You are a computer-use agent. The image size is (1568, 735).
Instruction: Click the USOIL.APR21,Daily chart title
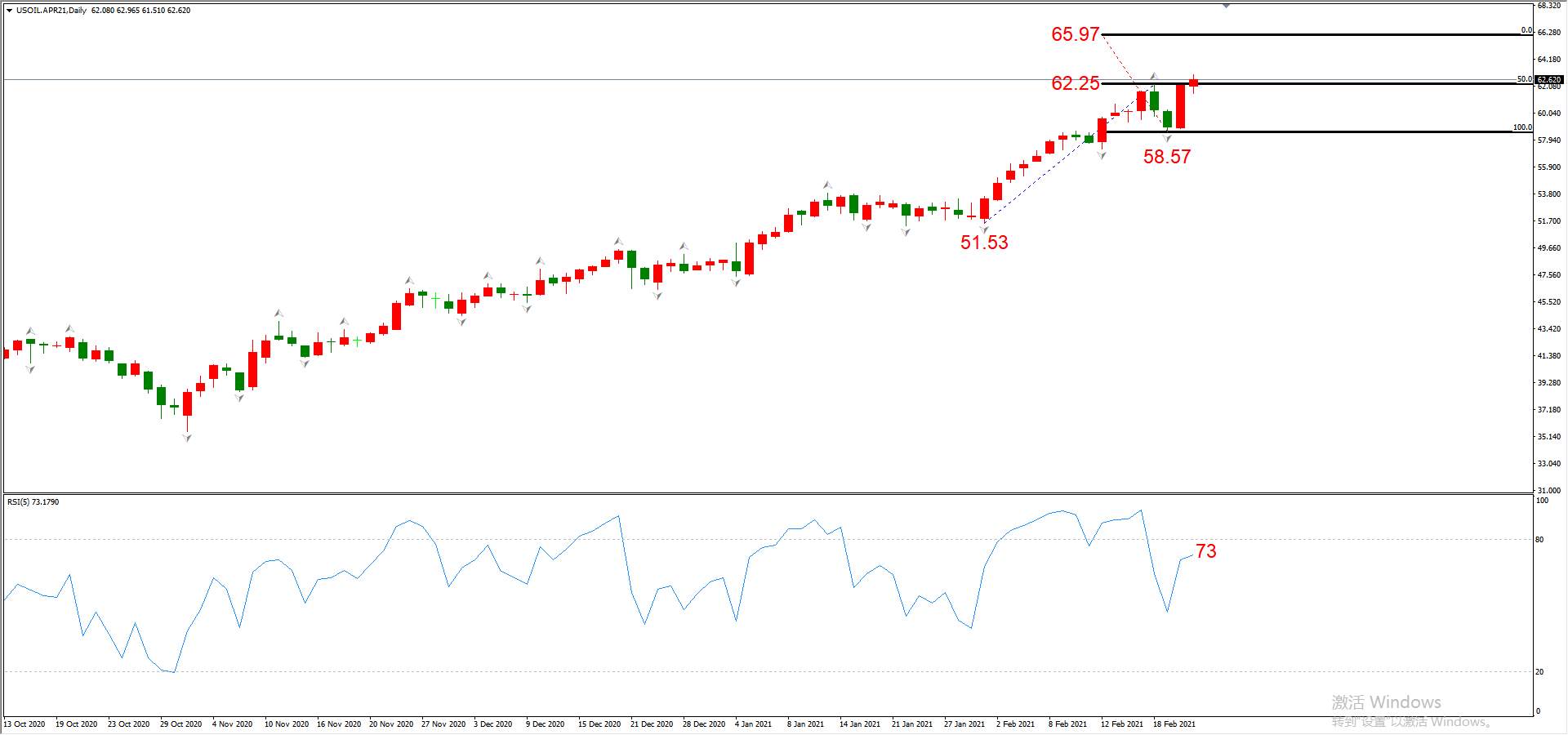51,11
